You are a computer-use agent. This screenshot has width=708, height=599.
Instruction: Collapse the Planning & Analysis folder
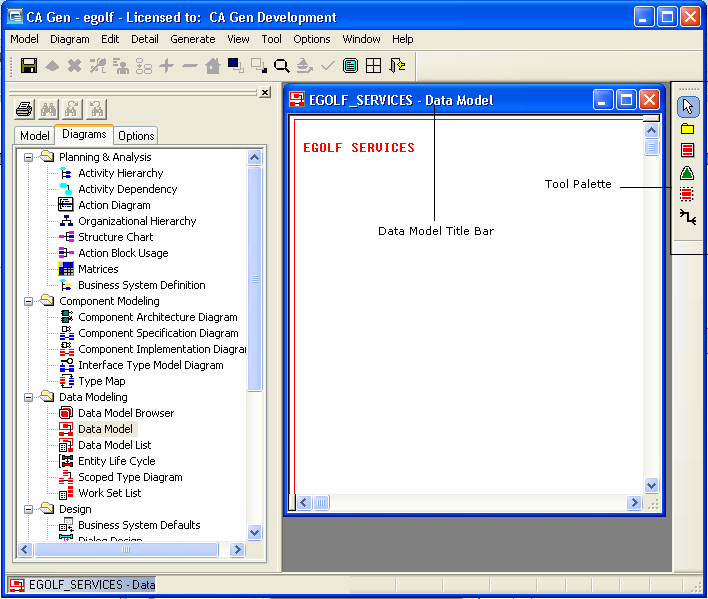coord(28,158)
